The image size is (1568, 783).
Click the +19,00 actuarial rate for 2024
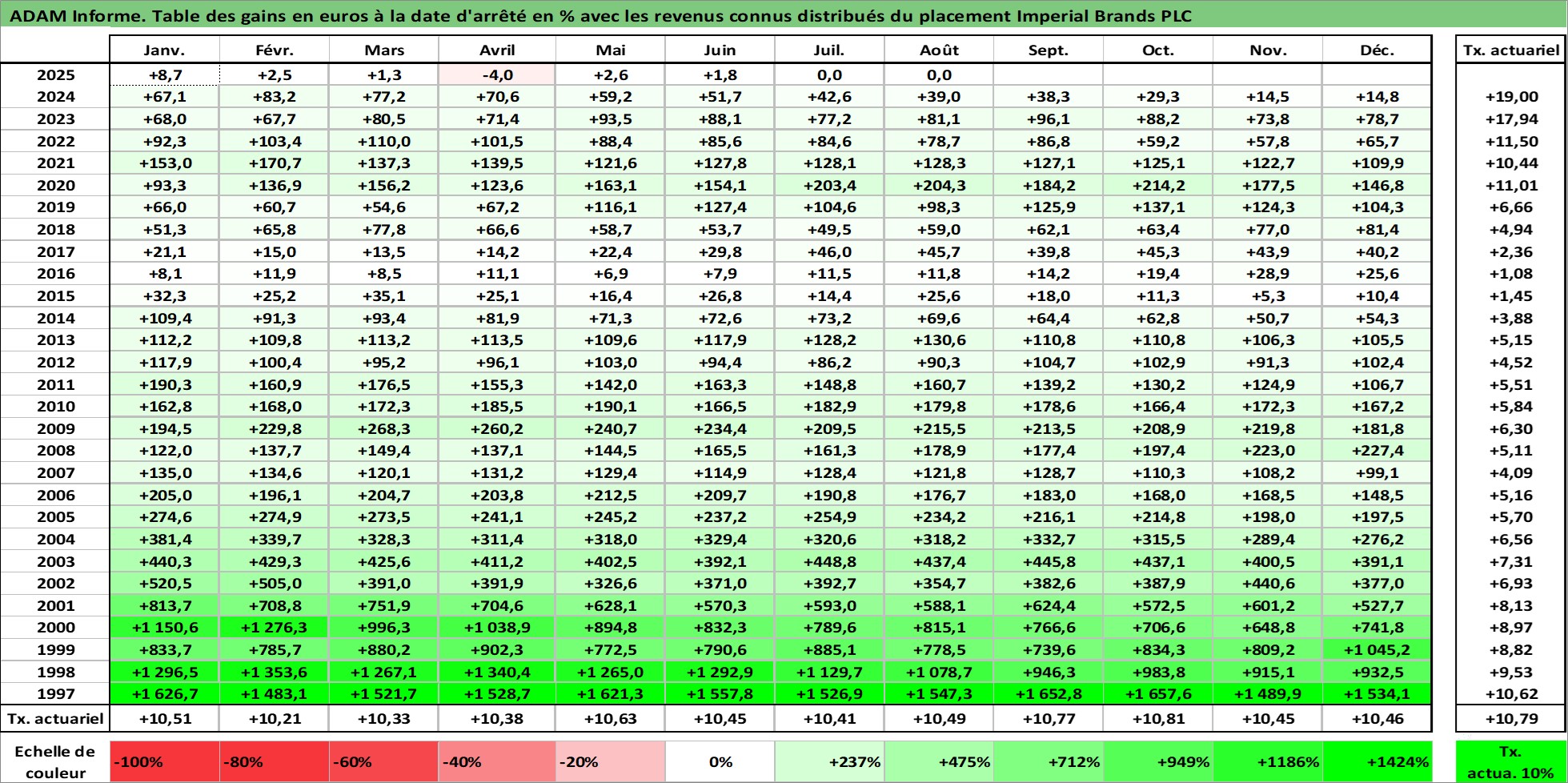pos(1511,97)
